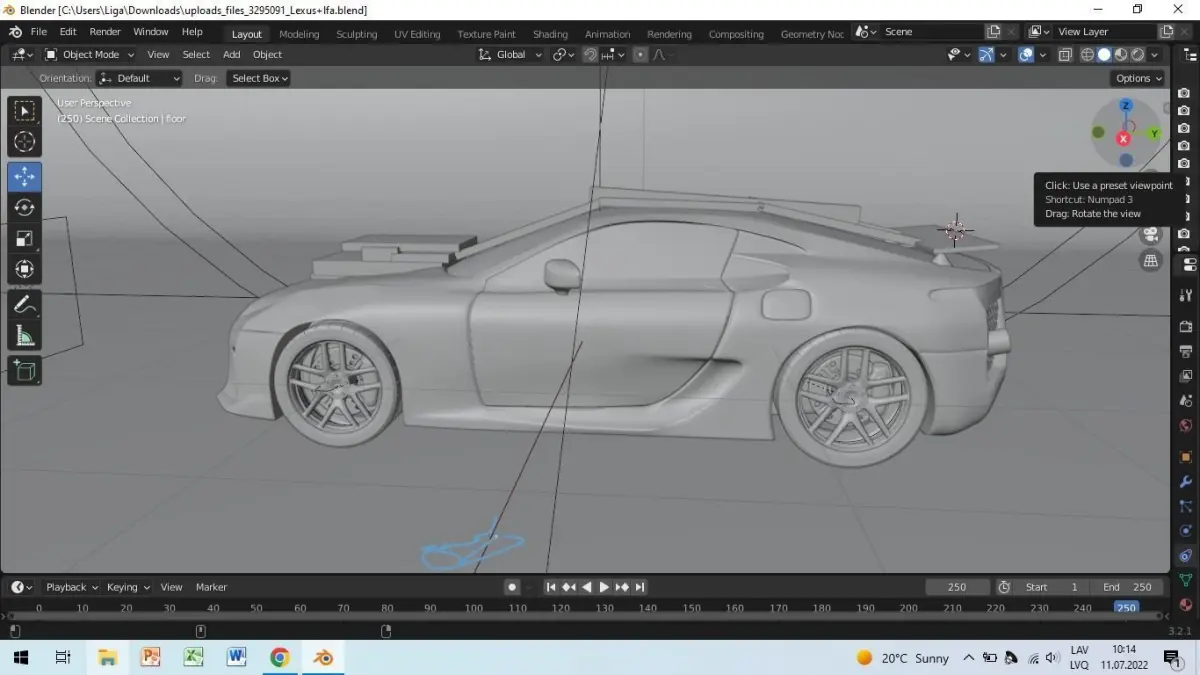Select the Add Cube tool
1200x675 pixels.
tap(25, 370)
